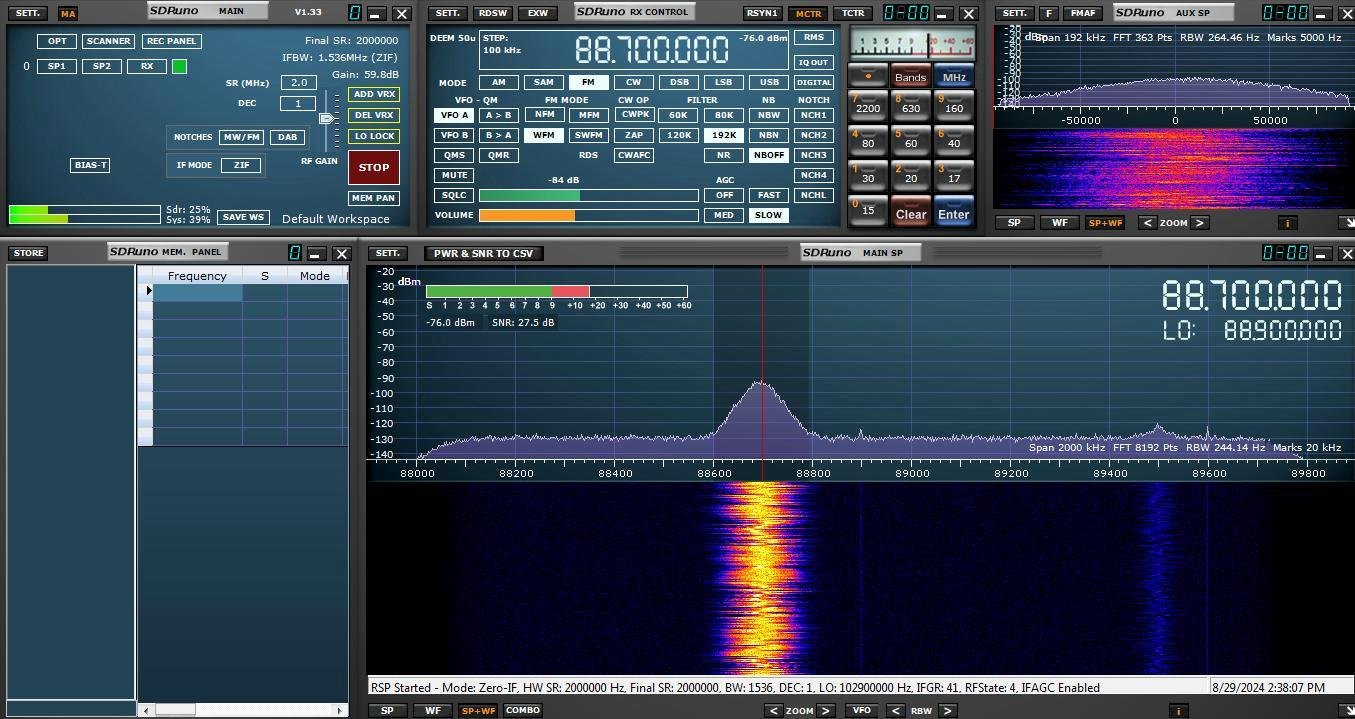Select the 30 band keypad button

coord(868,176)
